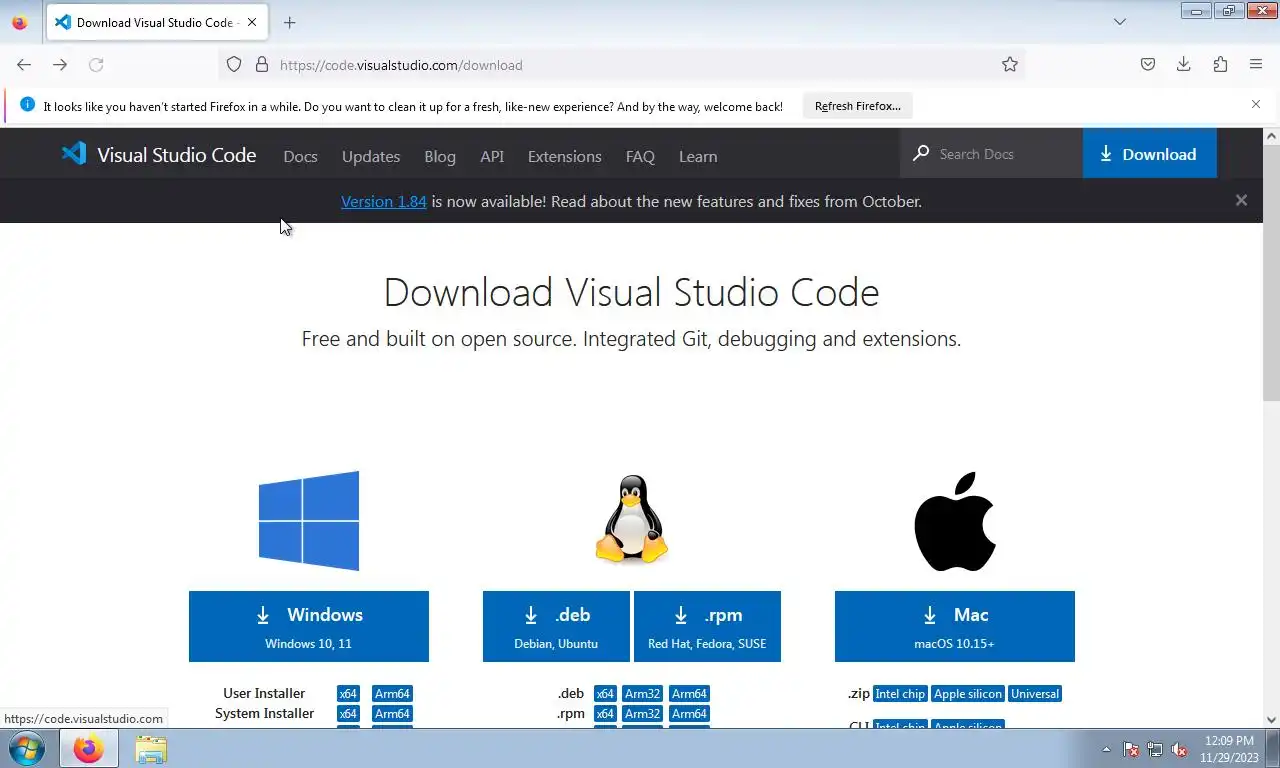Save page to Pocket
1280x768 pixels.
[x=1148, y=65]
